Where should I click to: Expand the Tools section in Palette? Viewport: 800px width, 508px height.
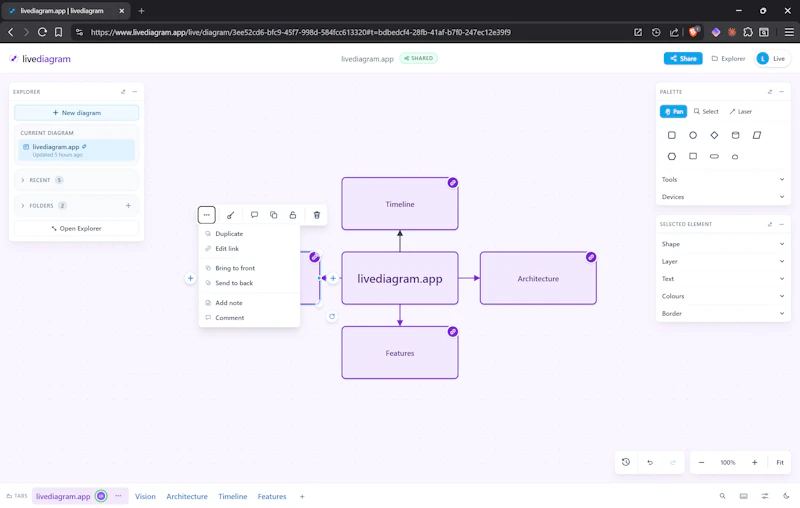click(x=723, y=180)
